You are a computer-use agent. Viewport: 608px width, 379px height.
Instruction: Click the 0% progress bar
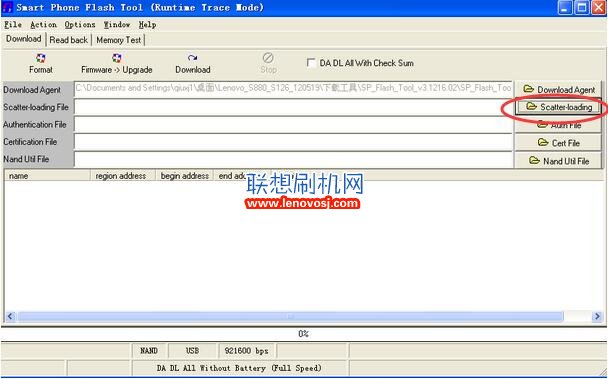click(304, 334)
